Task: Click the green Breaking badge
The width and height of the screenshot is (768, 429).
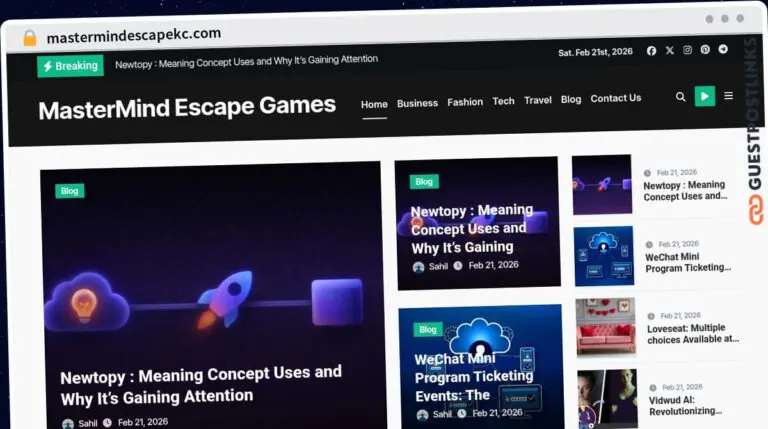Action: click(x=71, y=66)
